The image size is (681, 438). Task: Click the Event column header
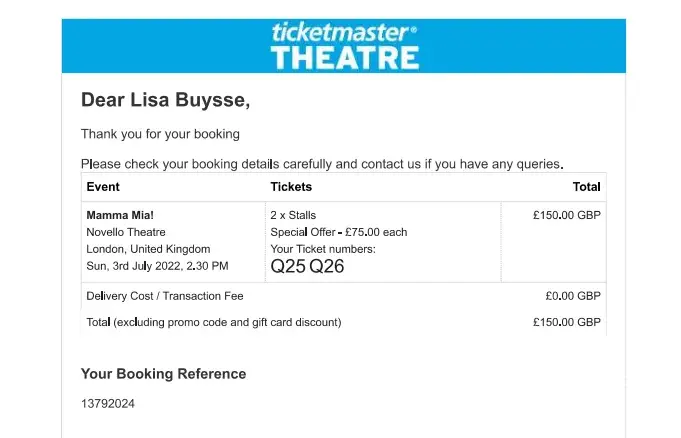tap(103, 187)
